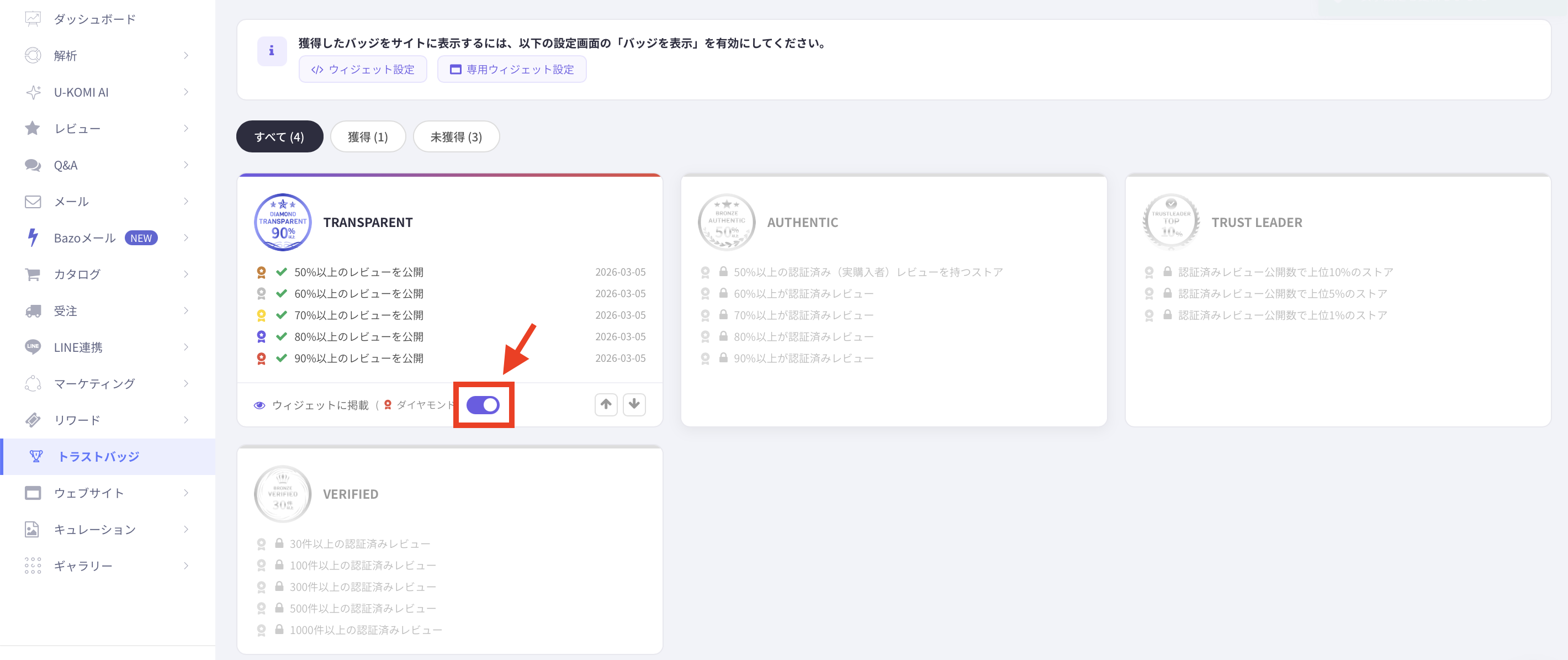Click the down arrow on the TRANSPARENT card

click(x=634, y=404)
